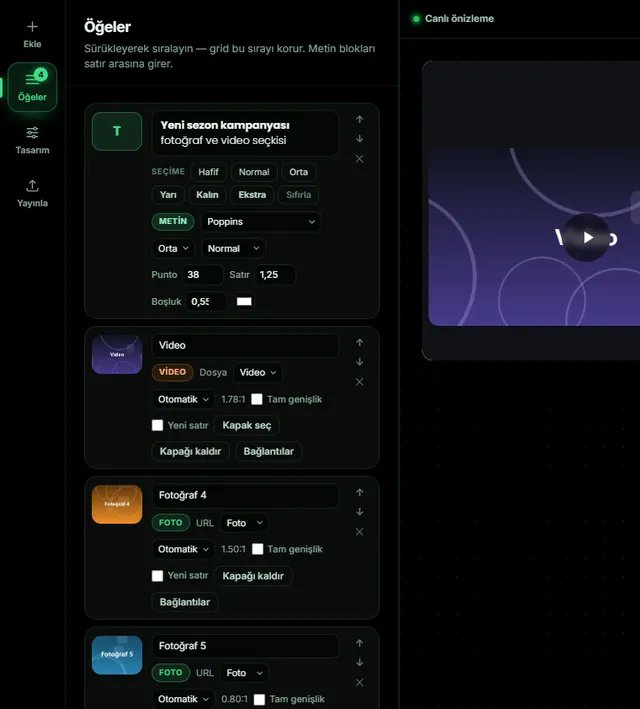The width and height of the screenshot is (640, 709).
Task: Click Kapak seç button
Action: (x=247, y=425)
